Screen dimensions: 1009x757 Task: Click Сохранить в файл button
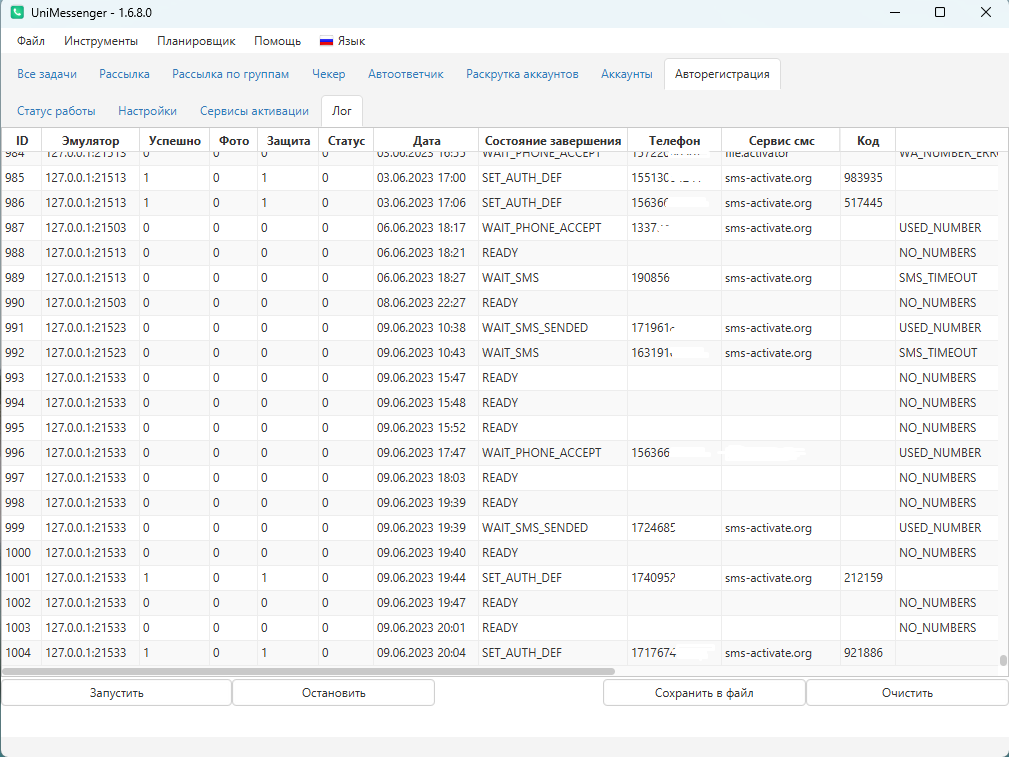point(704,693)
